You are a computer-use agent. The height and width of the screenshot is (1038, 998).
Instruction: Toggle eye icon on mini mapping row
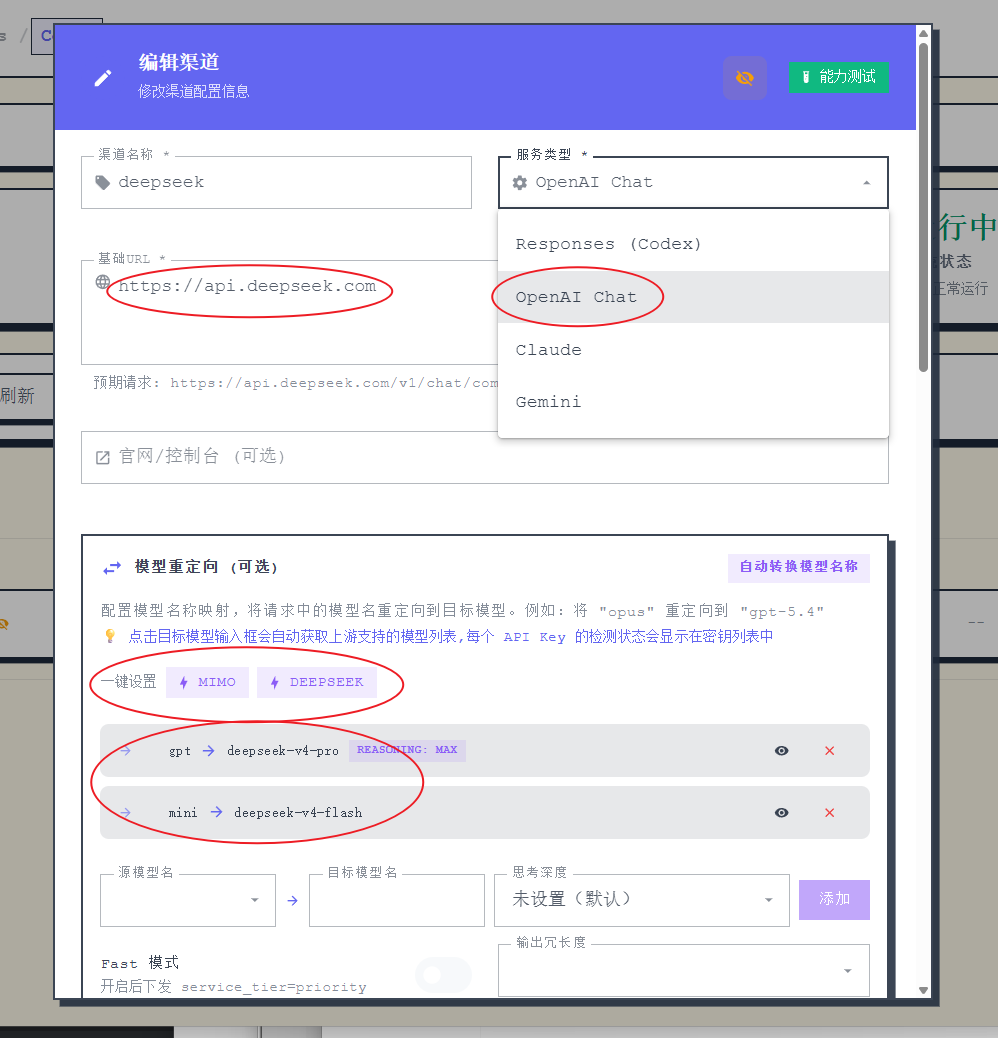782,813
